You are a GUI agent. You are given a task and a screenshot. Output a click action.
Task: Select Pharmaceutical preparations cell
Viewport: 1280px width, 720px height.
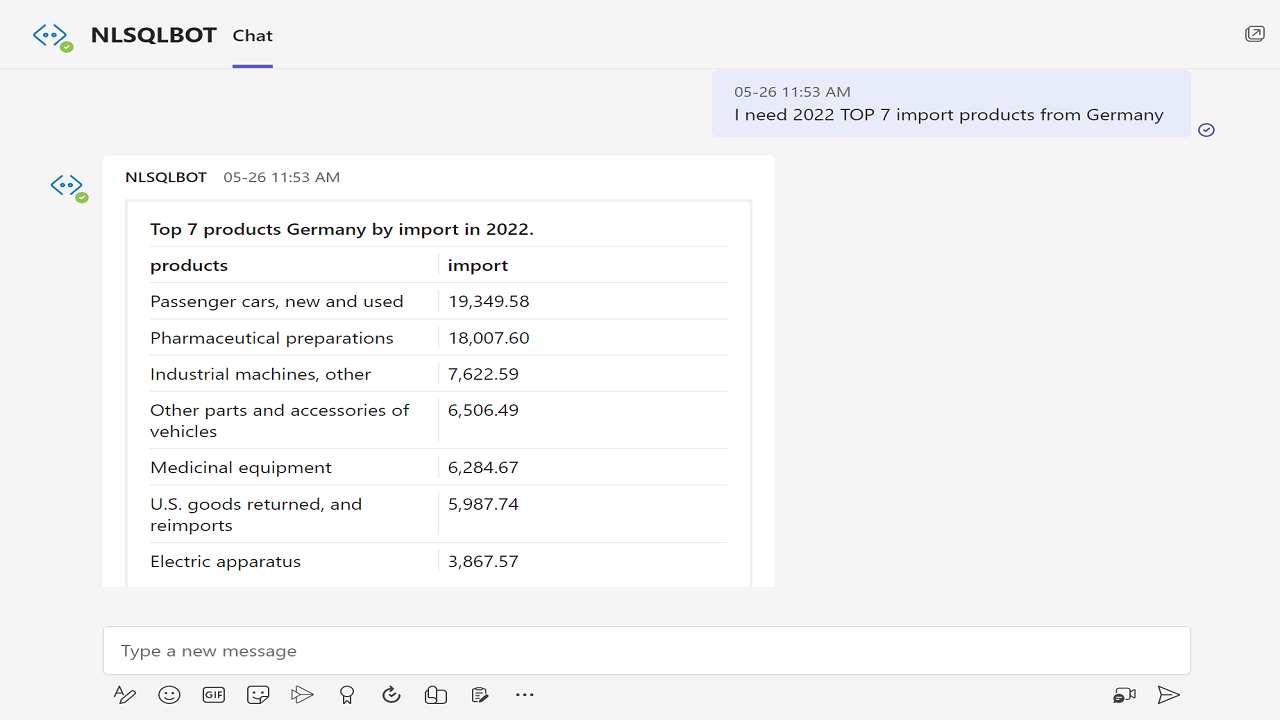click(272, 338)
